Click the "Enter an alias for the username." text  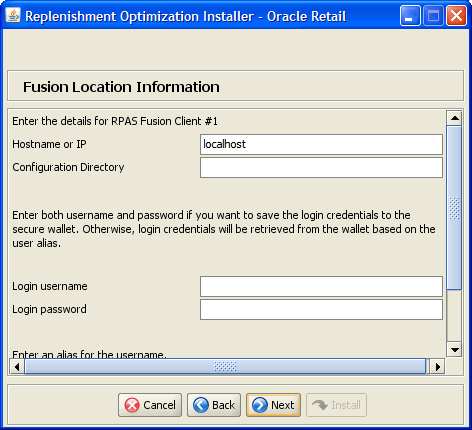pos(89,354)
